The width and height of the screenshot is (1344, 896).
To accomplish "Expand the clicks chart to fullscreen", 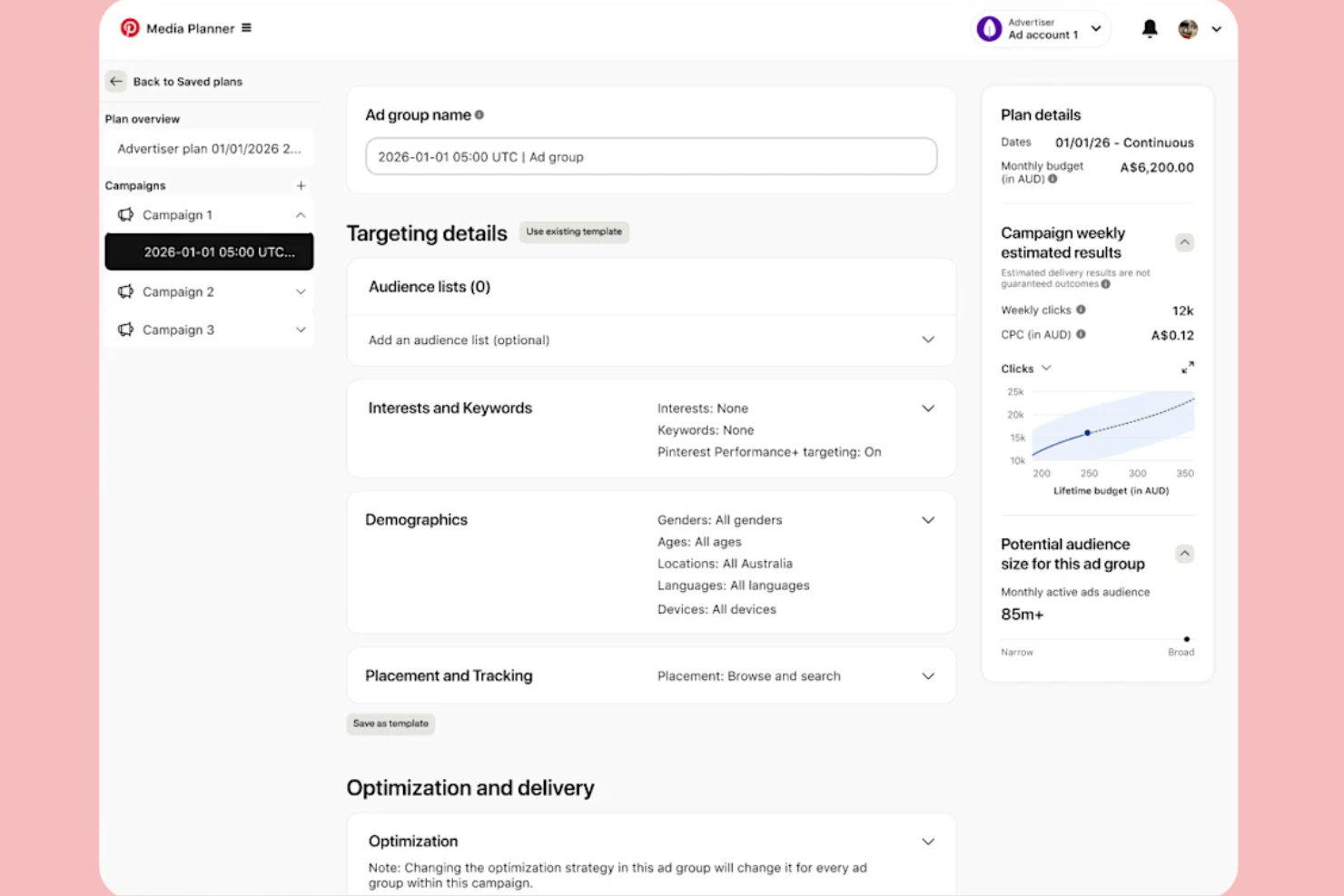I will (x=1188, y=368).
